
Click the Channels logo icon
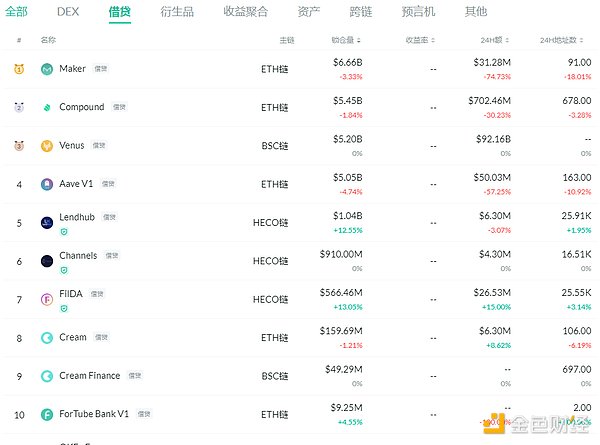click(47, 261)
